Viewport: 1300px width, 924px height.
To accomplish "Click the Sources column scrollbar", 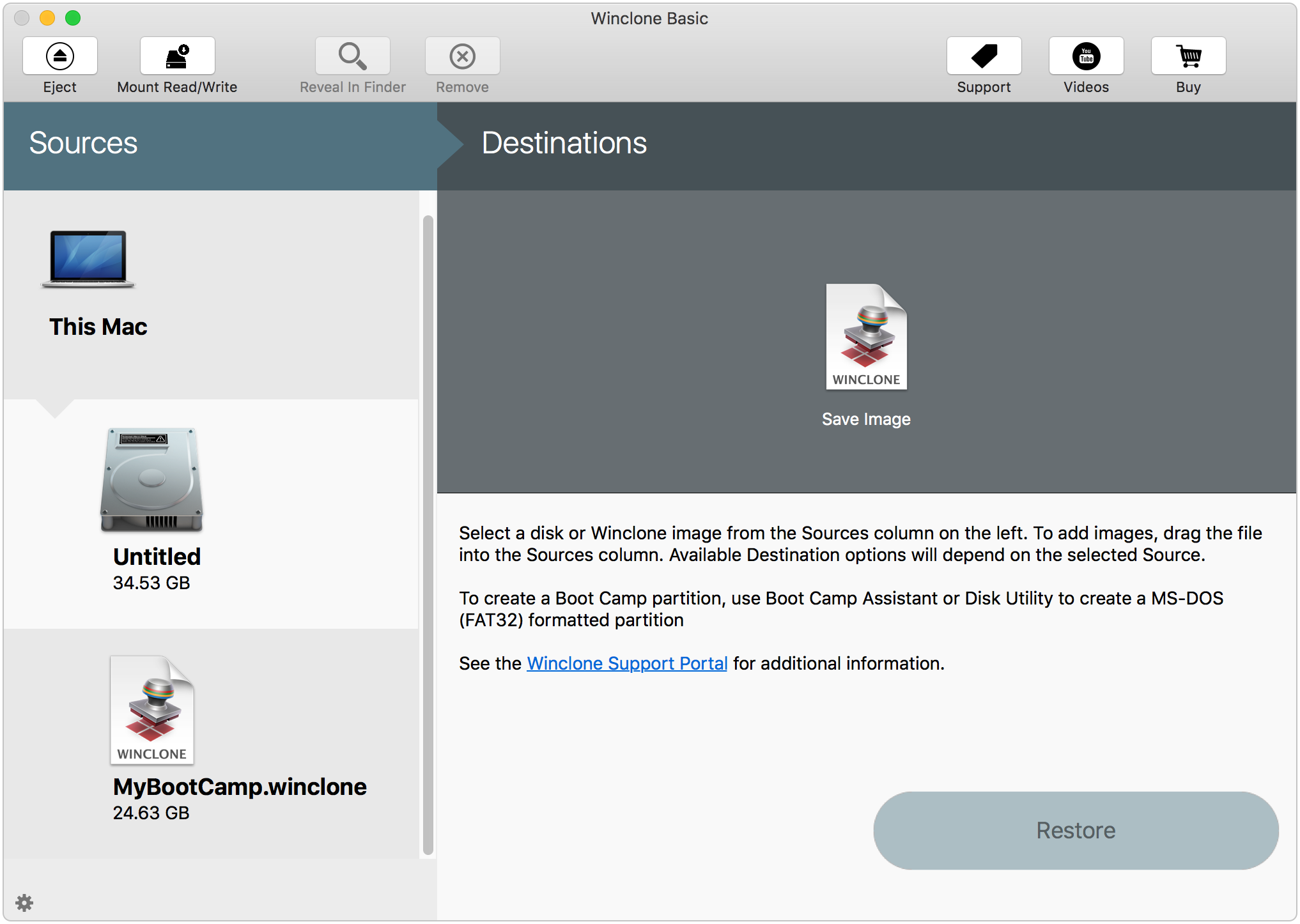I will (428, 535).
